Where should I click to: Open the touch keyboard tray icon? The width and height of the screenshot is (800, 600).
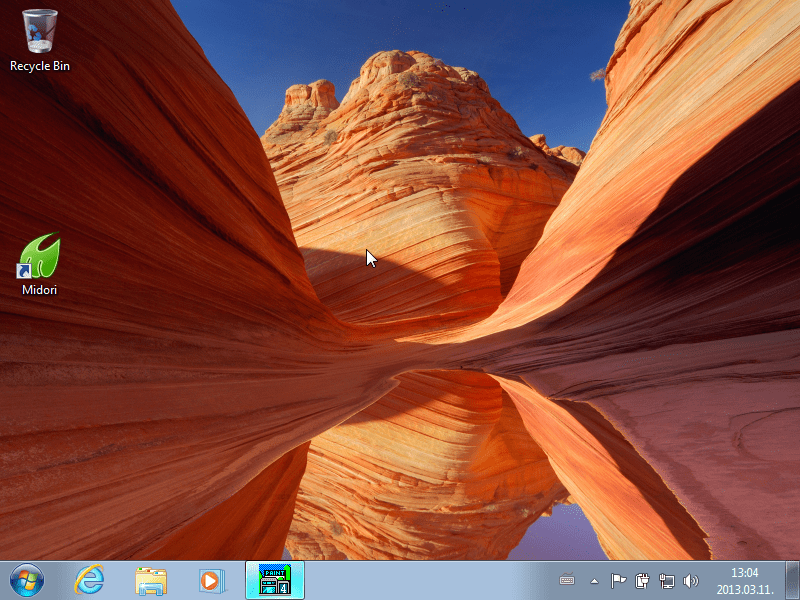pyautogui.click(x=567, y=580)
